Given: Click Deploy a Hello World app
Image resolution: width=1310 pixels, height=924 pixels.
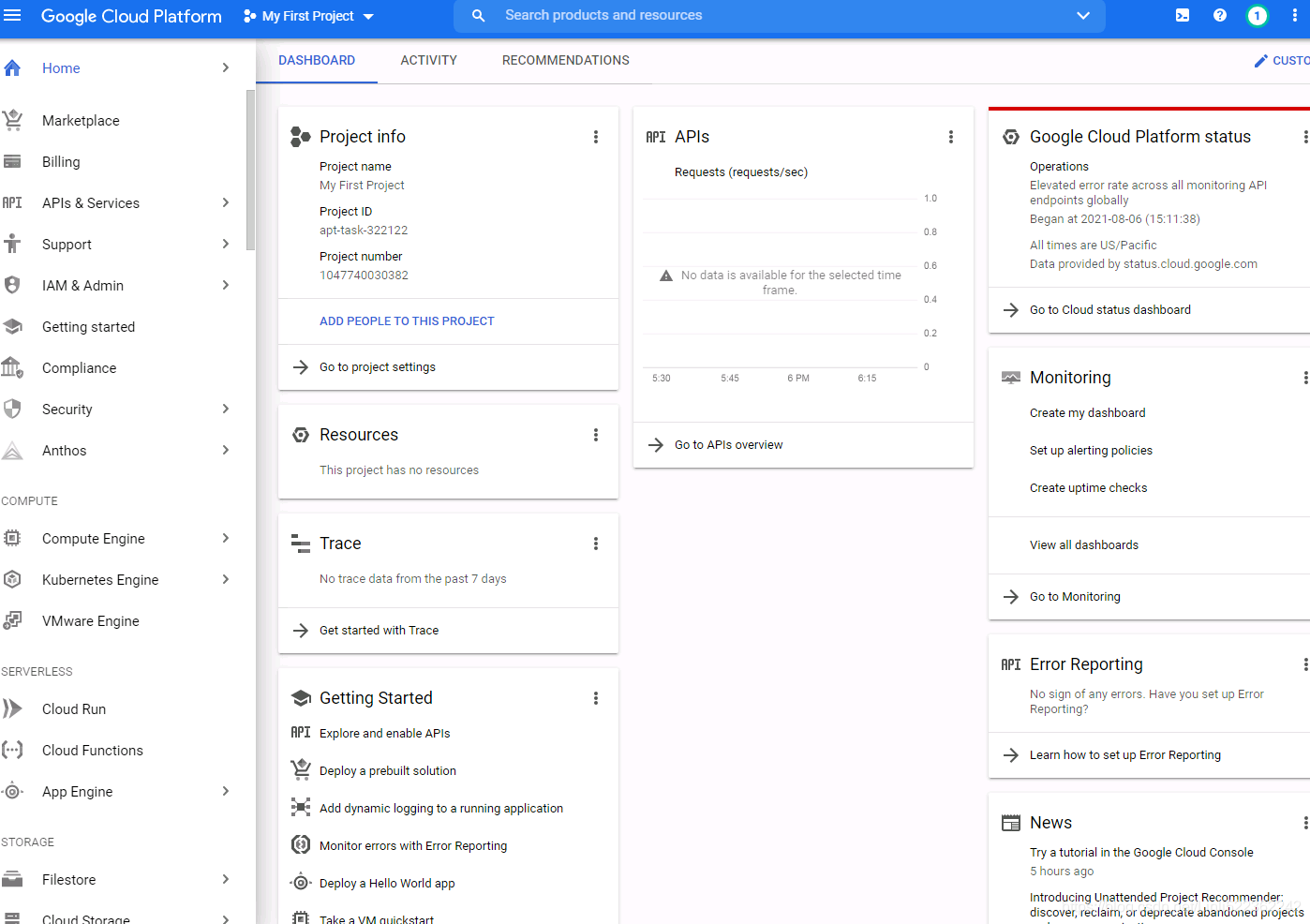Looking at the screenshot, I should (x=387, y=884).
